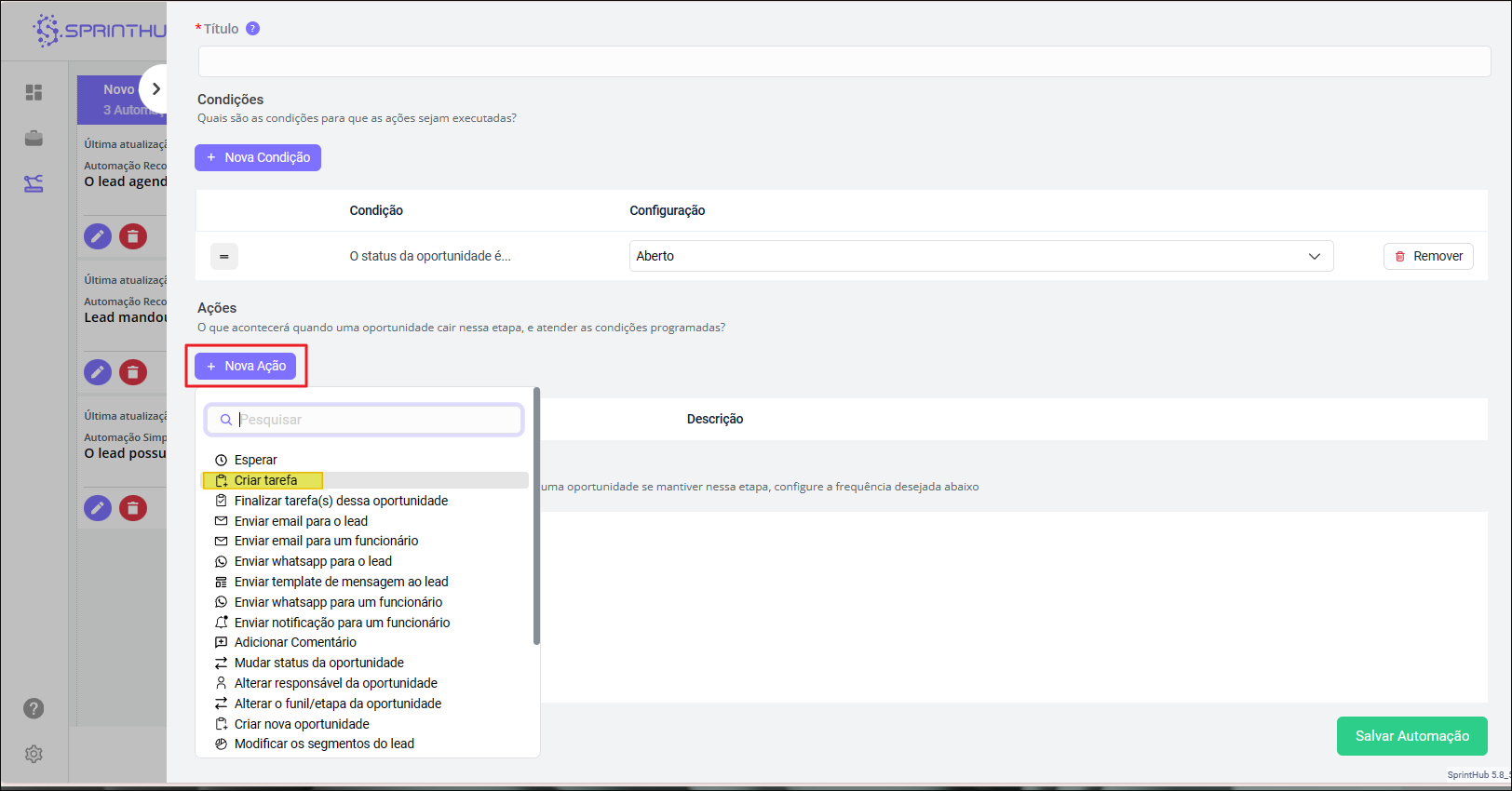Click the Remover button for the condition
Viewport: 1512px width, 791px height.
1428,256
